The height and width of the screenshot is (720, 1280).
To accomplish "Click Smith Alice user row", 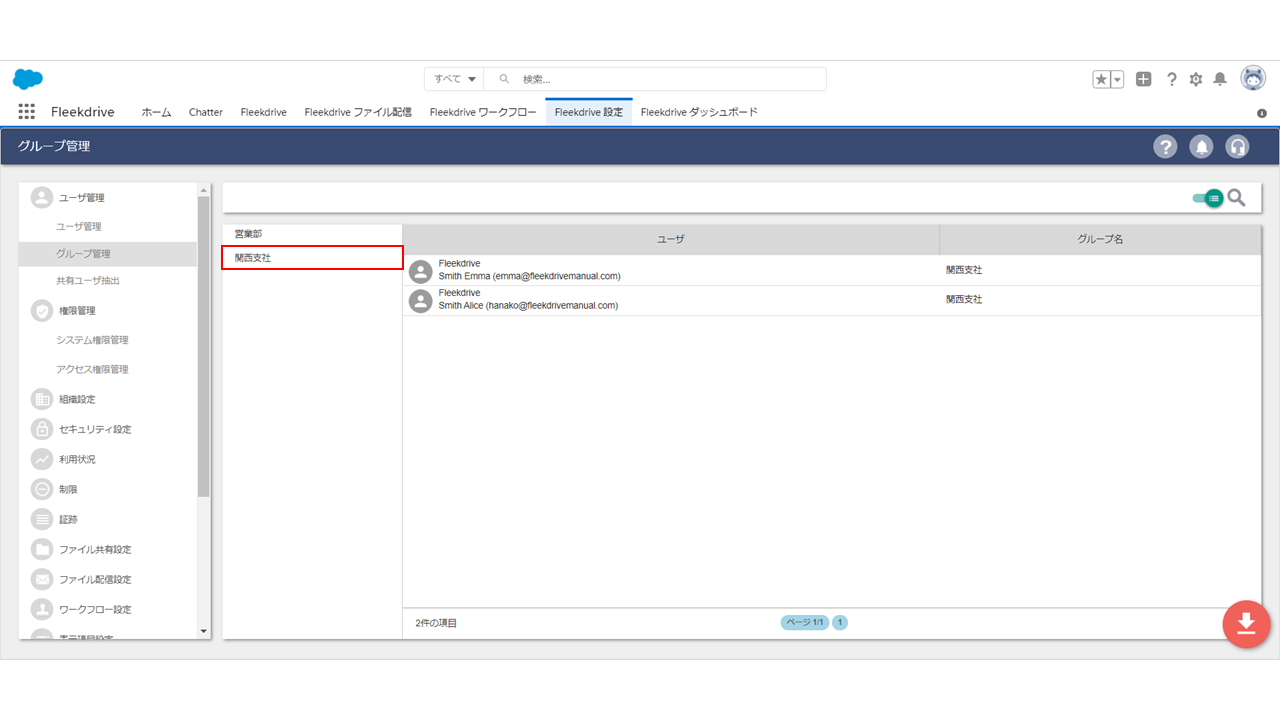I will [832, 300].
